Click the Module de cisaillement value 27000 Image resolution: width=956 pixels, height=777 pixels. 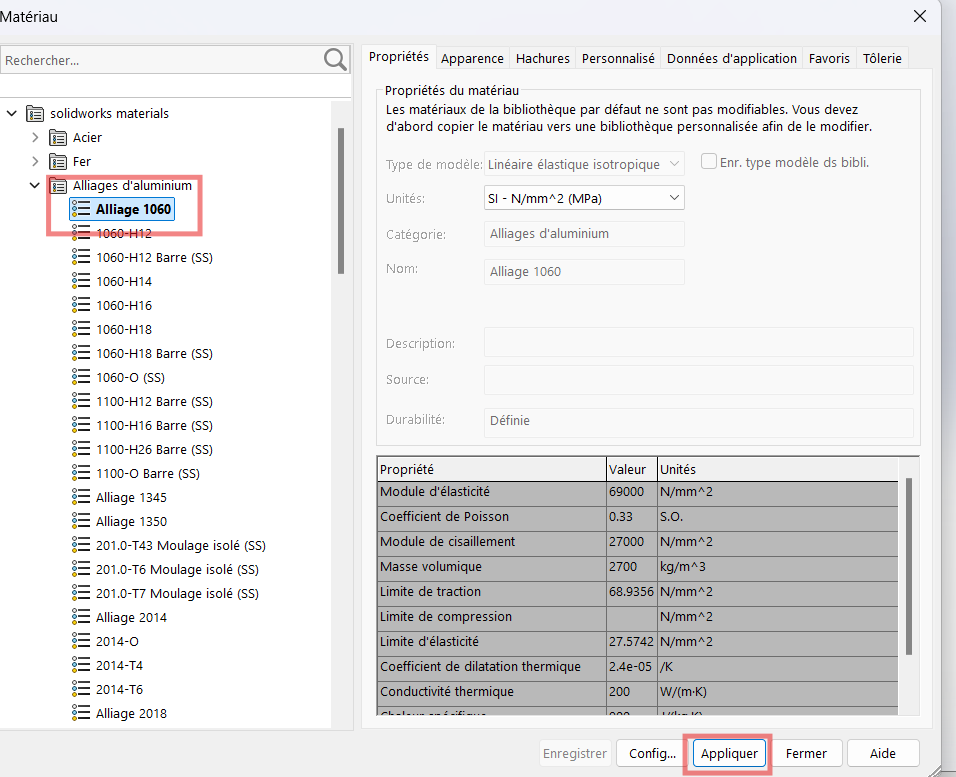(x=632, y=542)
